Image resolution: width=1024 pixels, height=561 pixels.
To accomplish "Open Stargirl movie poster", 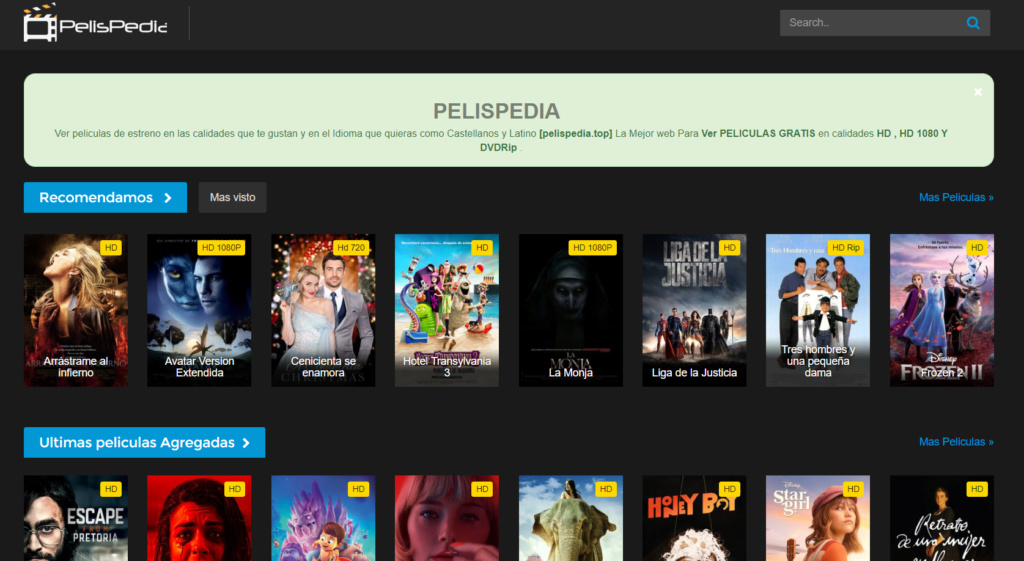I will point(818,518).
